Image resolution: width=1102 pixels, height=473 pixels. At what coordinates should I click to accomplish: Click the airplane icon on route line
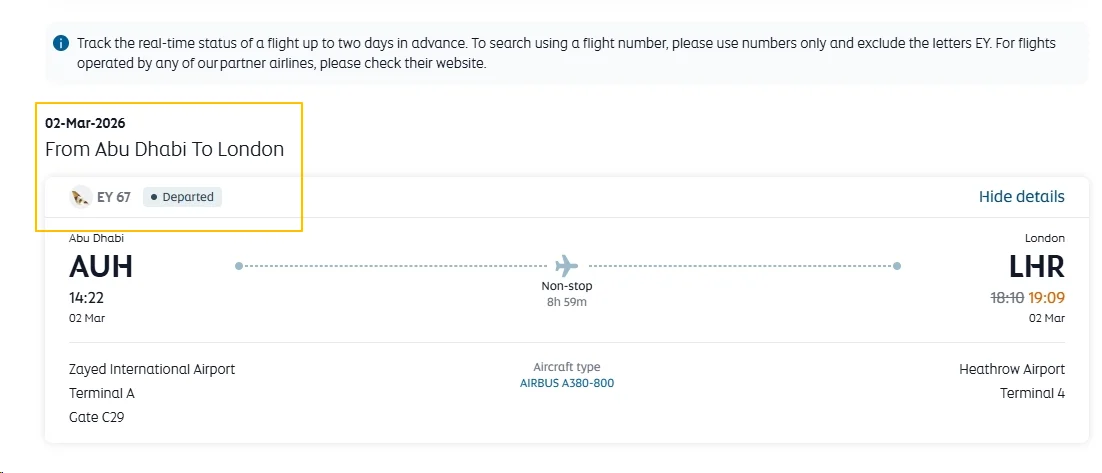coord(566,266)
